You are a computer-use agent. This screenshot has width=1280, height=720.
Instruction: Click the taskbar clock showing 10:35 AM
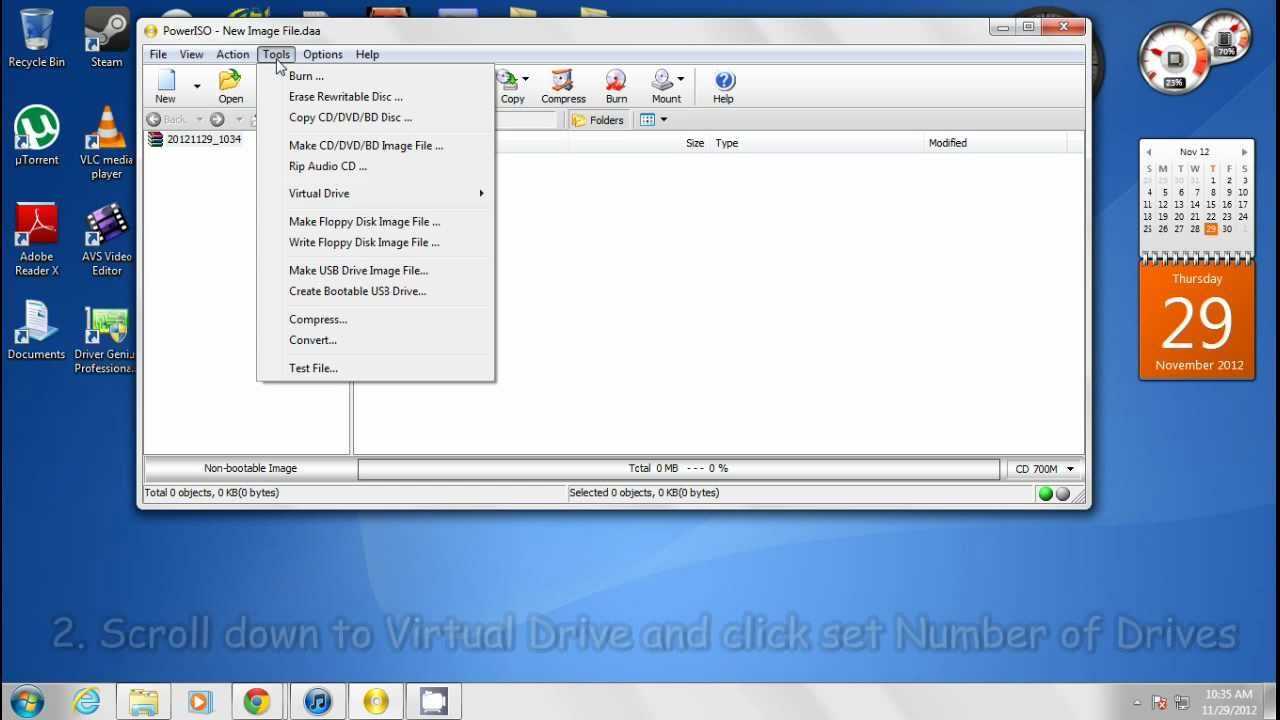pos(1229,702)
